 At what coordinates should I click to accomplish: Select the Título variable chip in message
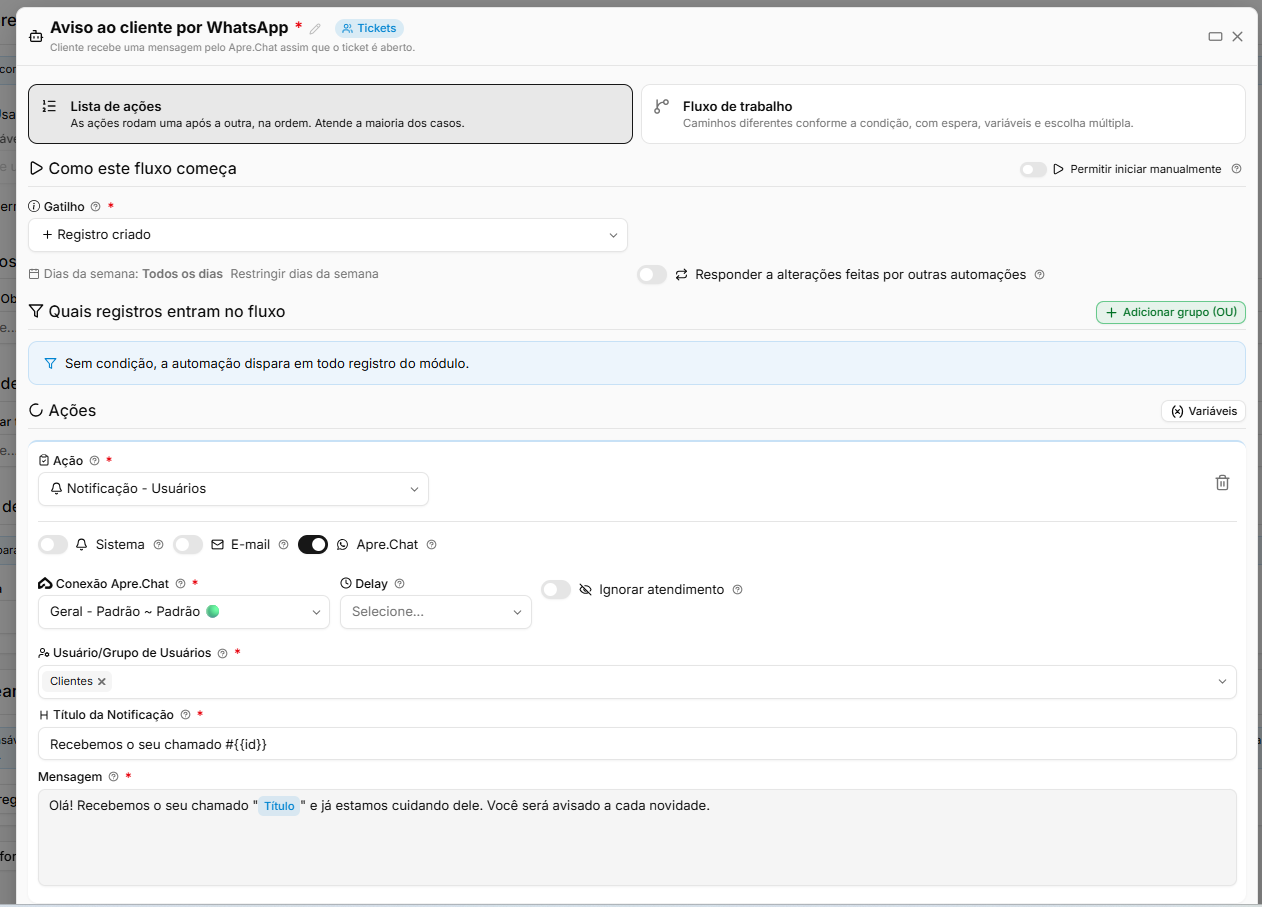click(279, 806)
